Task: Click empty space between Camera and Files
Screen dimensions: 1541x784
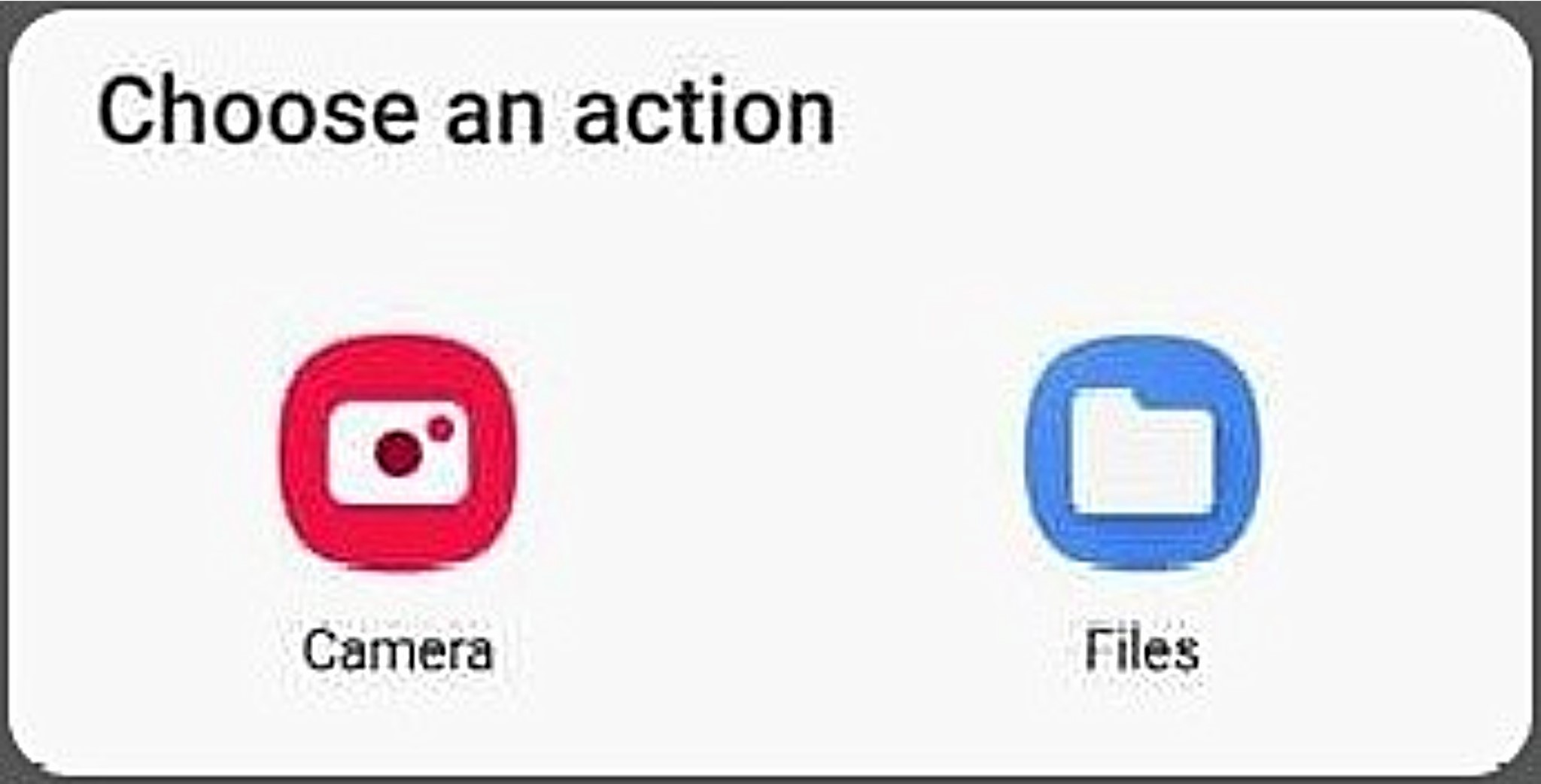Action: pyautogui.click(x=770, y=451)
